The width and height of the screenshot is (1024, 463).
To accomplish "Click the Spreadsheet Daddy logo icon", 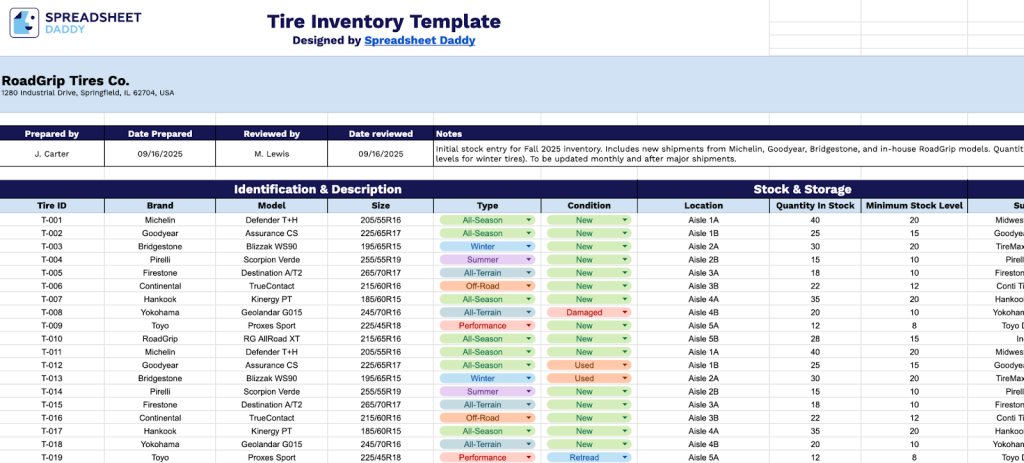I will tap(24, 23).
